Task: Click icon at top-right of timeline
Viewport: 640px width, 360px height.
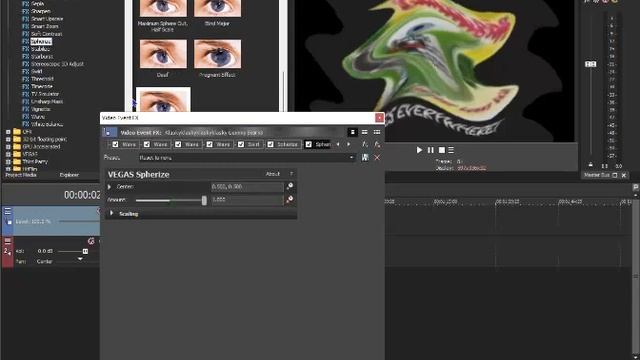Action: (x=636, y=187)
